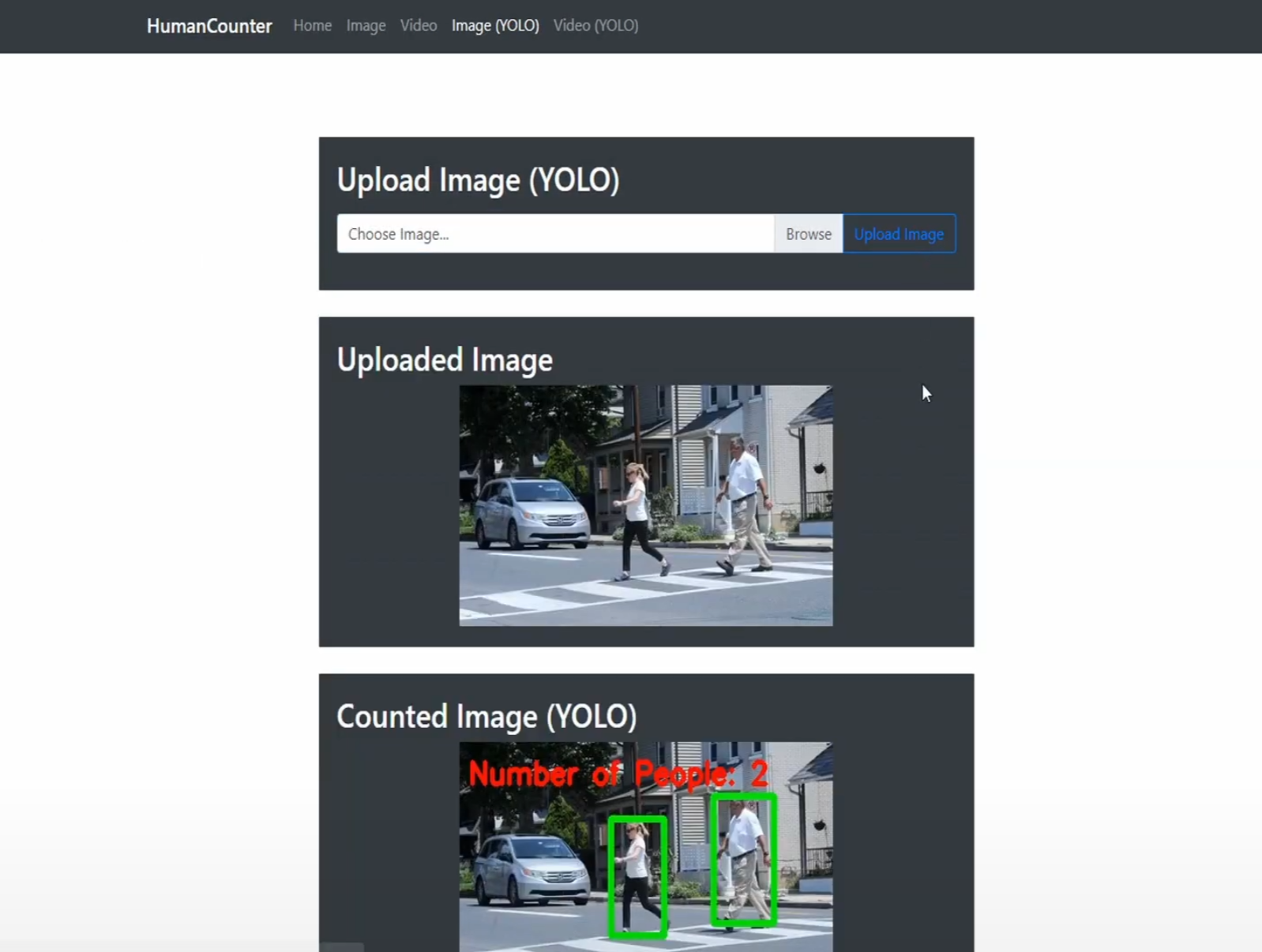Click the red Number of People: 2 text
The image size is (1262, 952).
coord(618,774)
